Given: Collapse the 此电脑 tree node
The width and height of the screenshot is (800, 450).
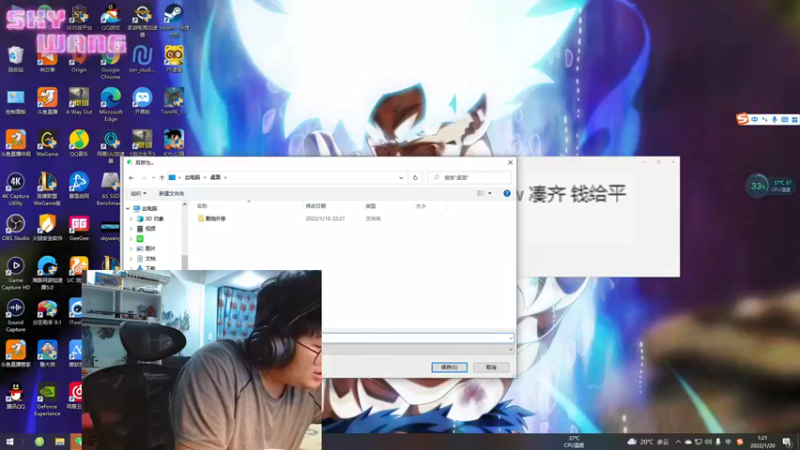Looking at the screenshot, I should tap(128, 209).
